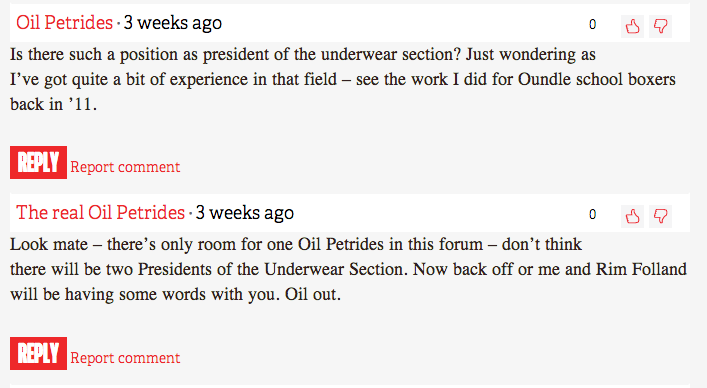Image resolution: width=707 pixels, height=388 pixels.
Task: Click the phrase 'Oil out.' ending the comment
Action: click(312, 295)
